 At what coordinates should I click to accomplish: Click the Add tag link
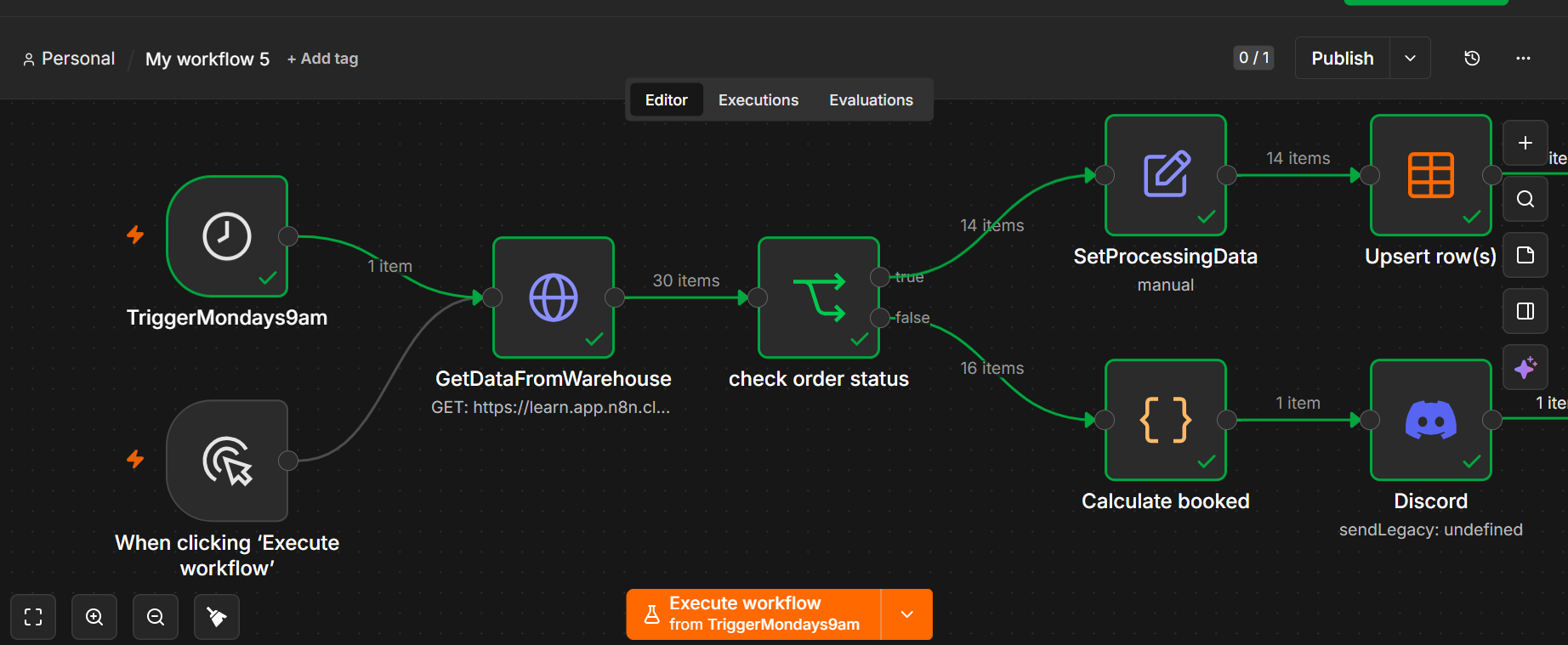(x=322, y=59)
